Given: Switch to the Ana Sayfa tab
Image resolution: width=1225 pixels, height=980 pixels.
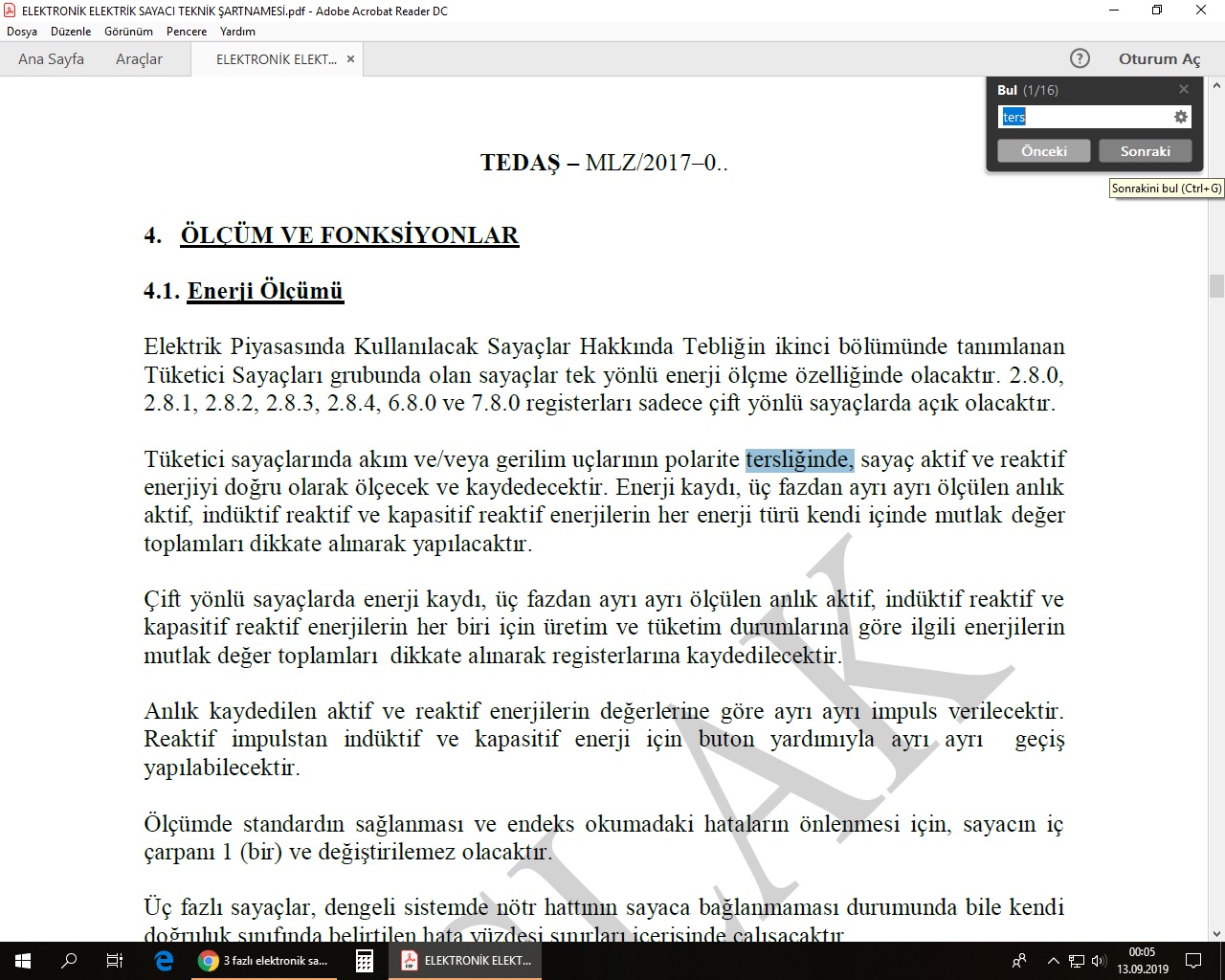Looking at the screenshot, I should [x=51, y=59].
